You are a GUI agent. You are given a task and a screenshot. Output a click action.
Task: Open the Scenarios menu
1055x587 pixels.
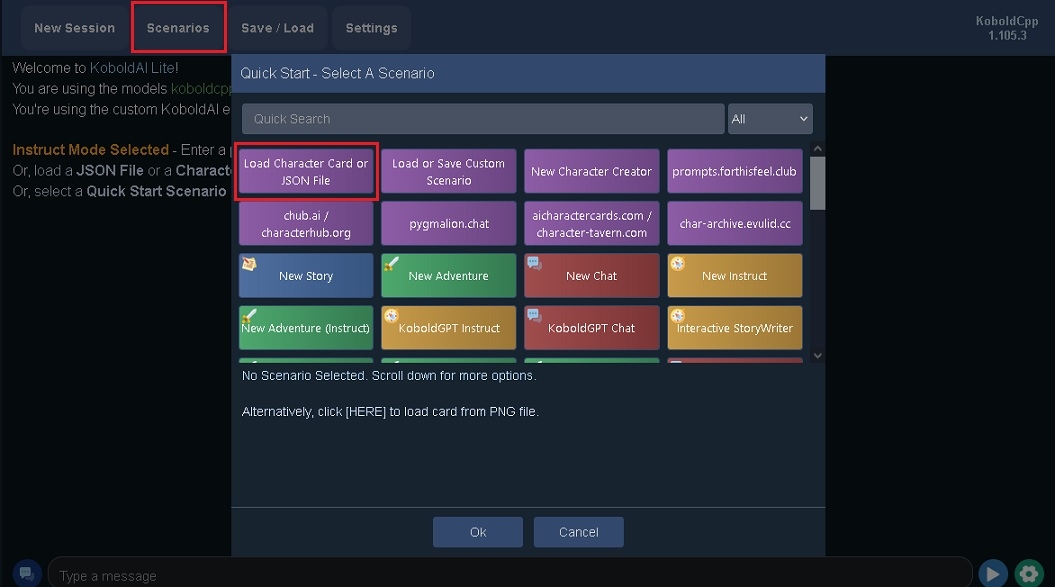pos(178,28)
